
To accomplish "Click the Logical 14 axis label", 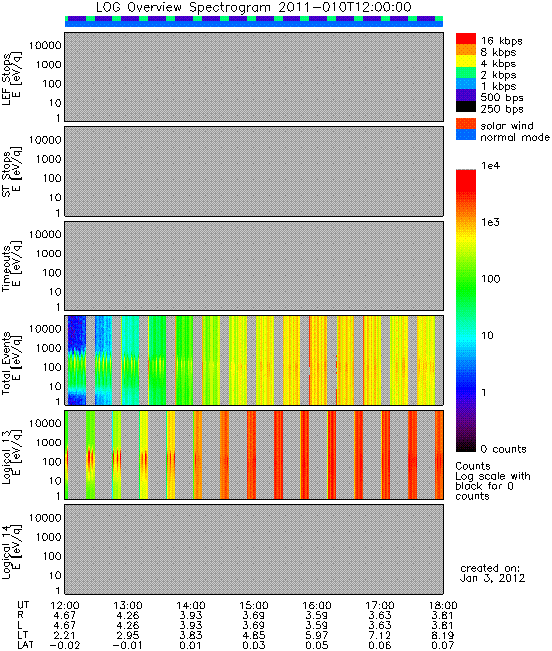I will [11, 550].
